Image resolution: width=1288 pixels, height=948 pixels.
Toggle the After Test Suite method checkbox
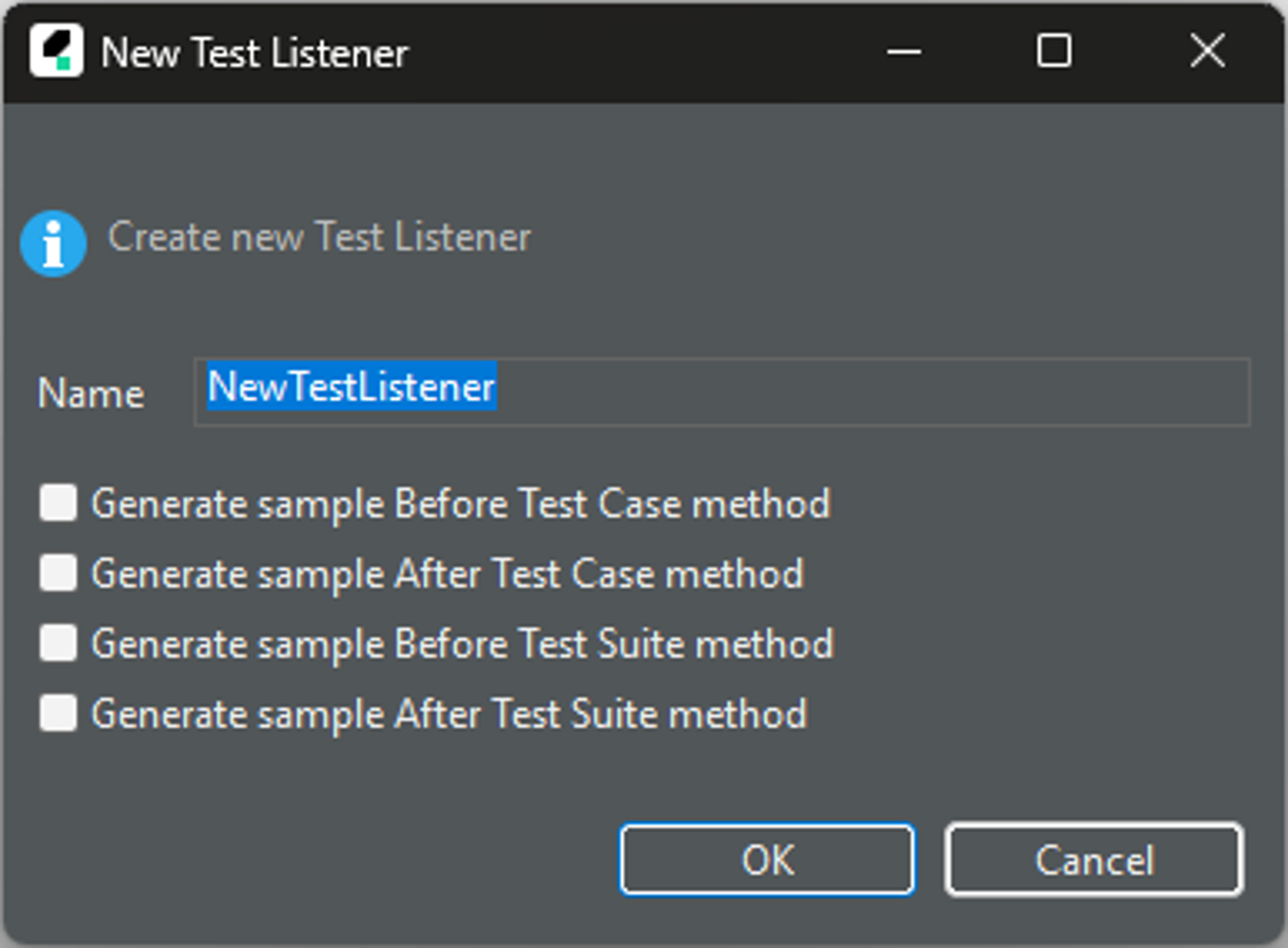pos(58,713)
